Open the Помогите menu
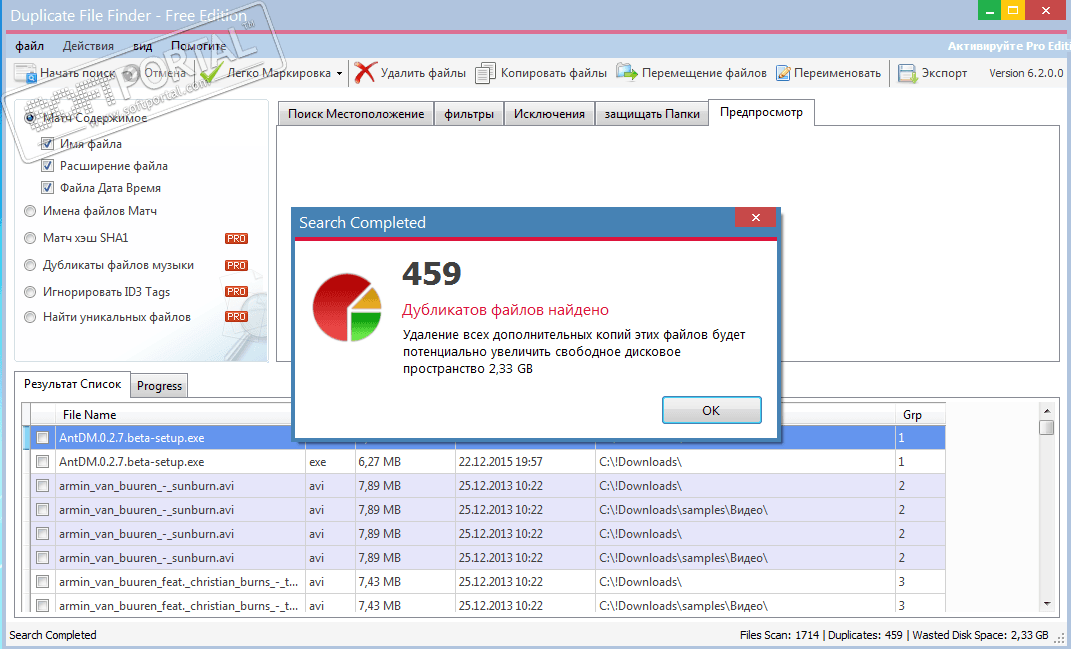Screen dimensions: 1071x649 (199, 46)
